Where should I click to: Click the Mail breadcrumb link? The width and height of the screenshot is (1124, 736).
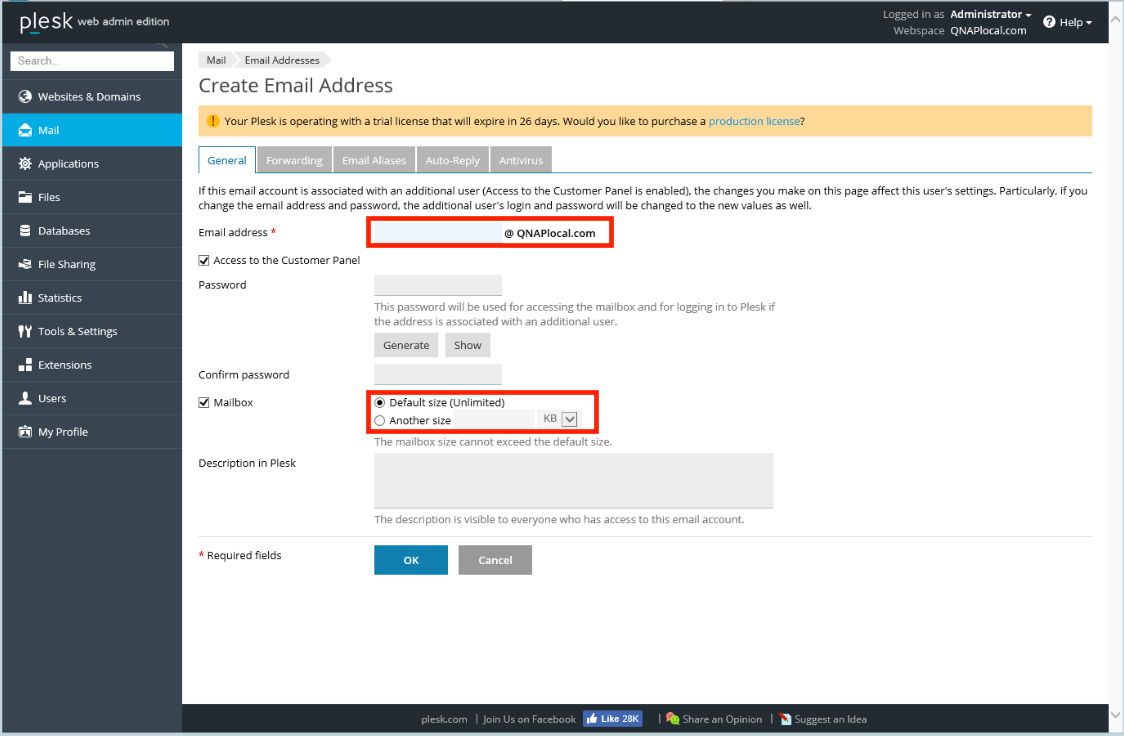(x=216, y=60)
